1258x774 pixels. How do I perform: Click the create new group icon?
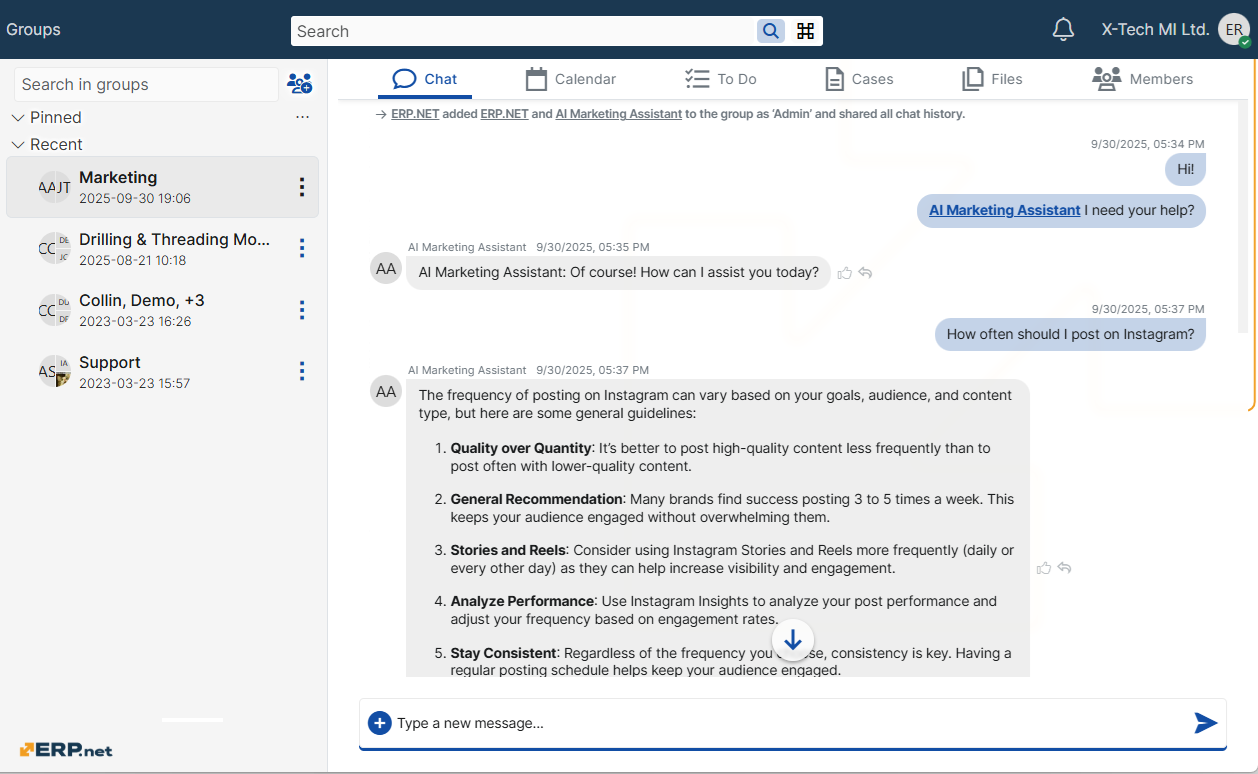299,84
